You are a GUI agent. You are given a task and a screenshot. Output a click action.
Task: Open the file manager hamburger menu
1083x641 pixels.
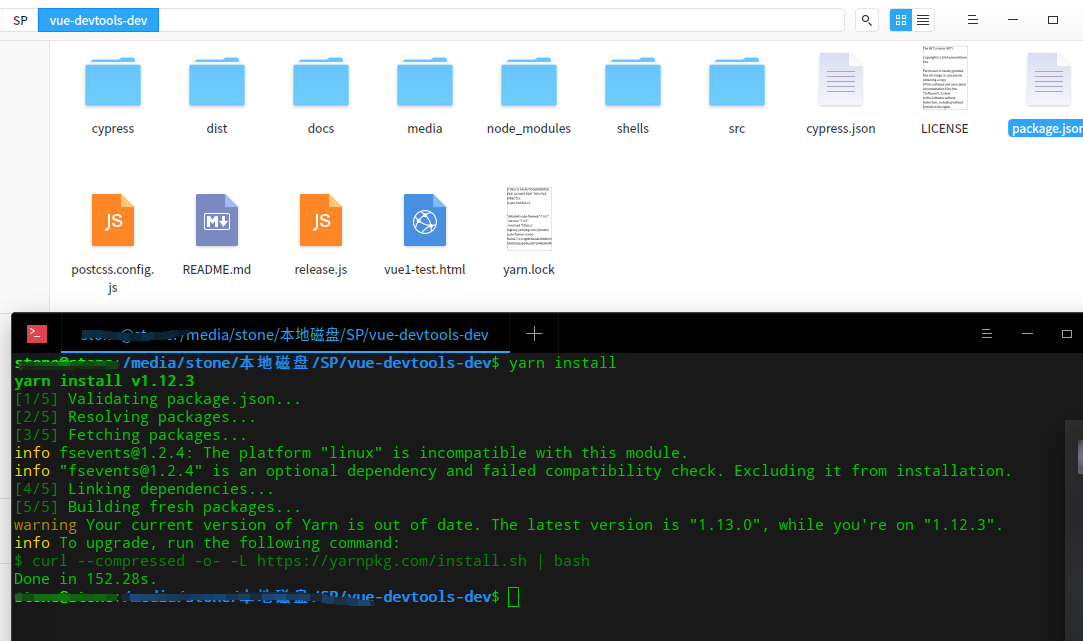pyautogui.click(x=972, y=20)
